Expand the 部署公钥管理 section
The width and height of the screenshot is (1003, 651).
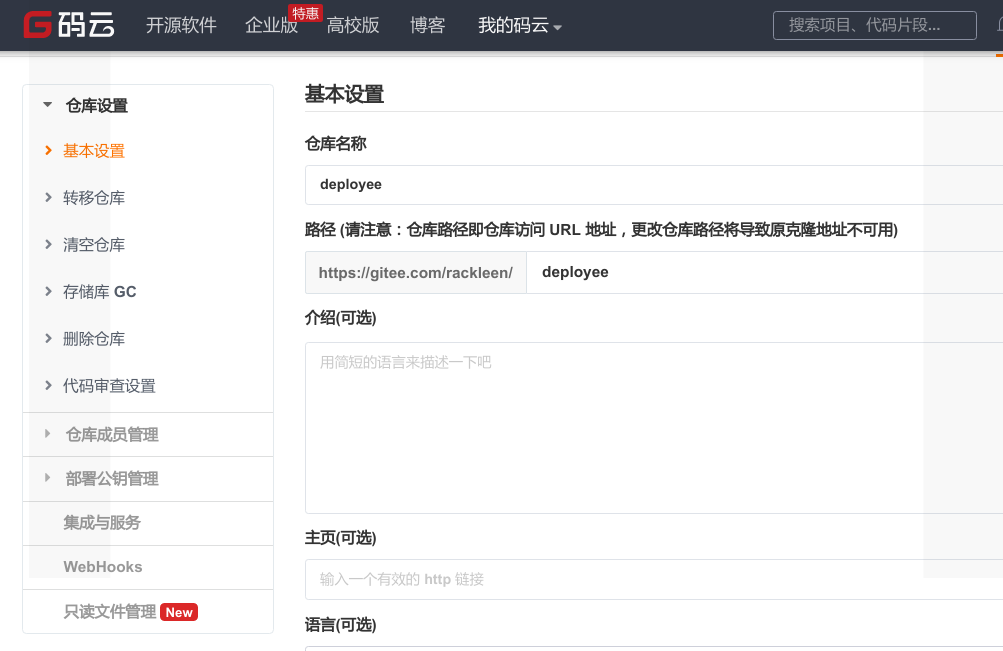pyautogui.click(x=111, y=479)
